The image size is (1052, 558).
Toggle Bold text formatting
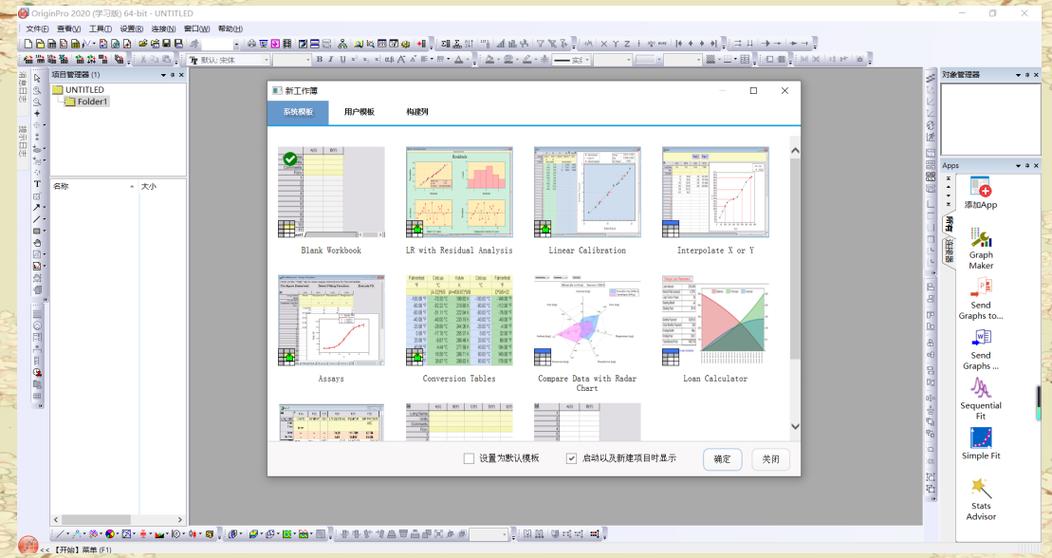point(319,59)
